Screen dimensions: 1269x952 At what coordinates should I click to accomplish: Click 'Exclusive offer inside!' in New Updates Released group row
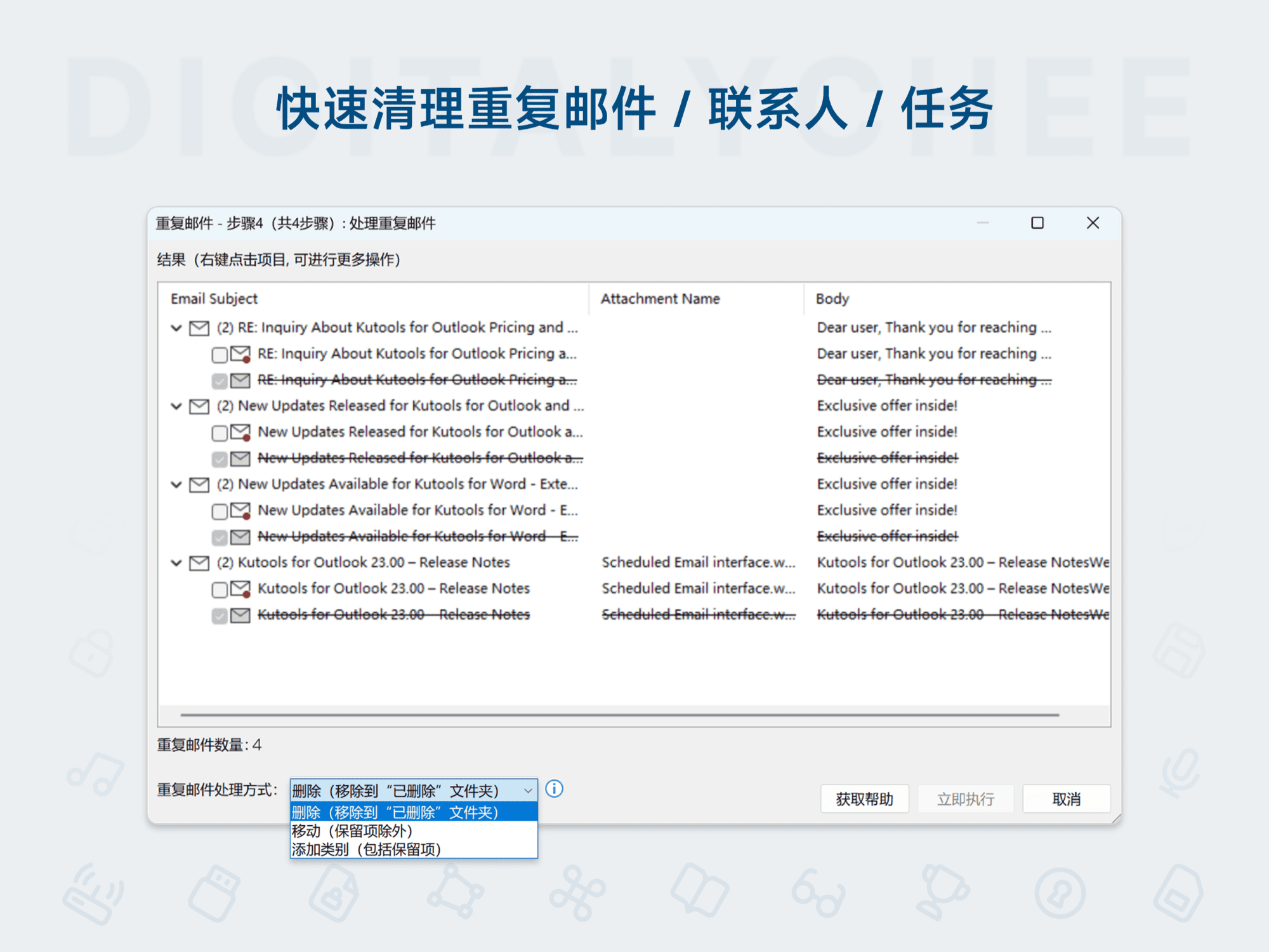click(x=887, y=406)
